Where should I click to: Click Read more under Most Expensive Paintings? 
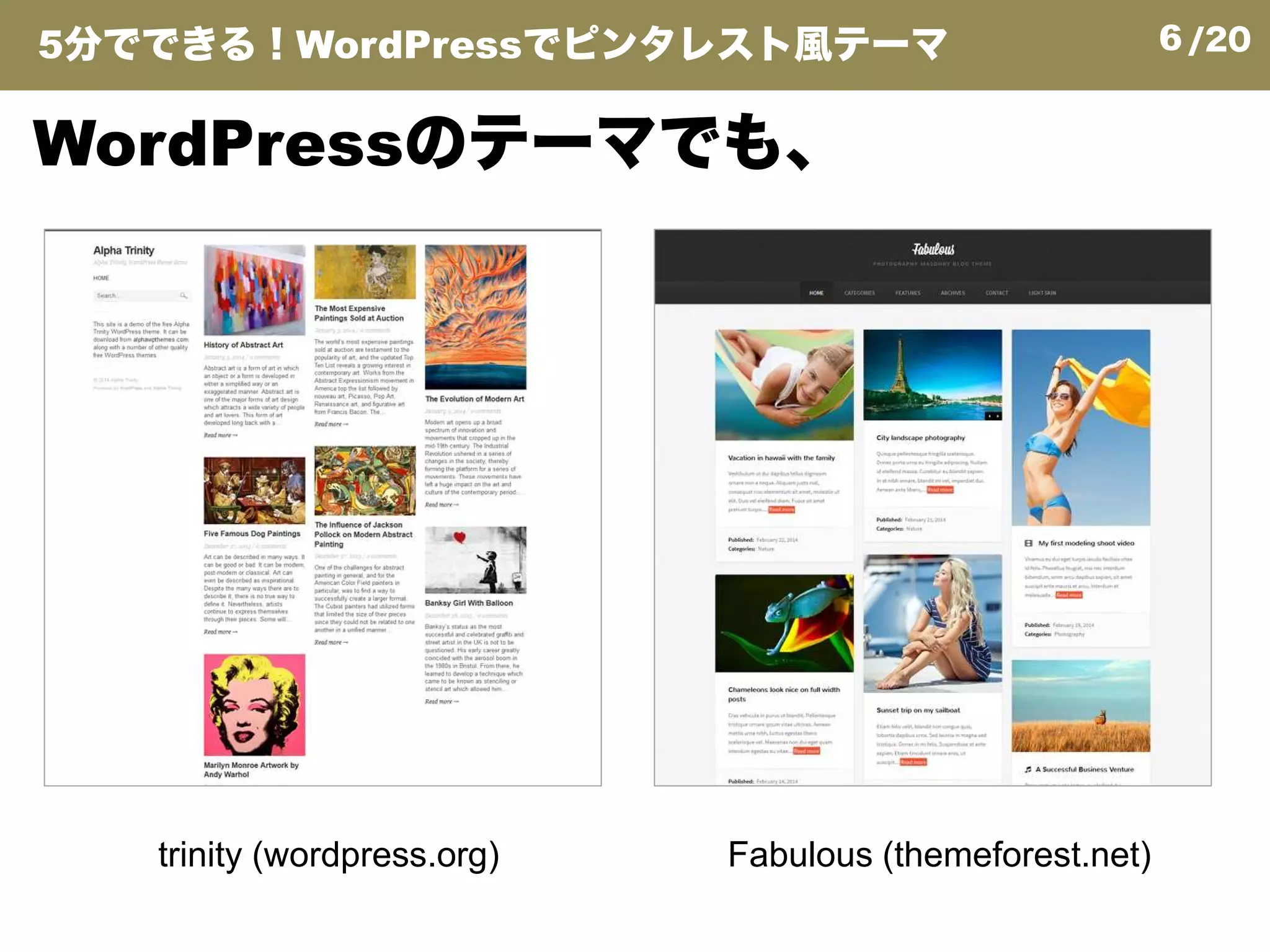tap(331, 425)
